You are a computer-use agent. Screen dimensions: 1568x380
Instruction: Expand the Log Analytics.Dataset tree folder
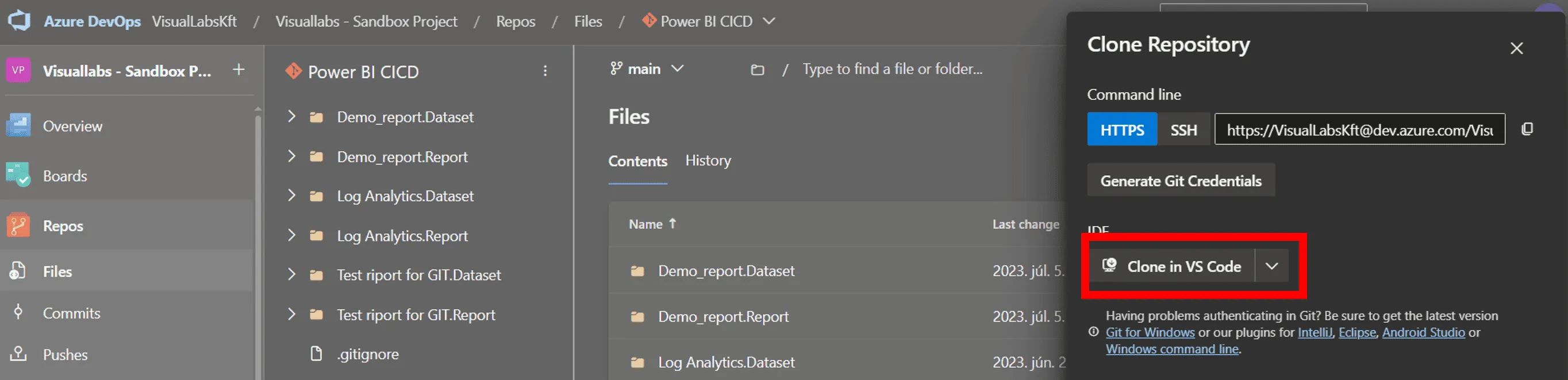click(291, 195)
